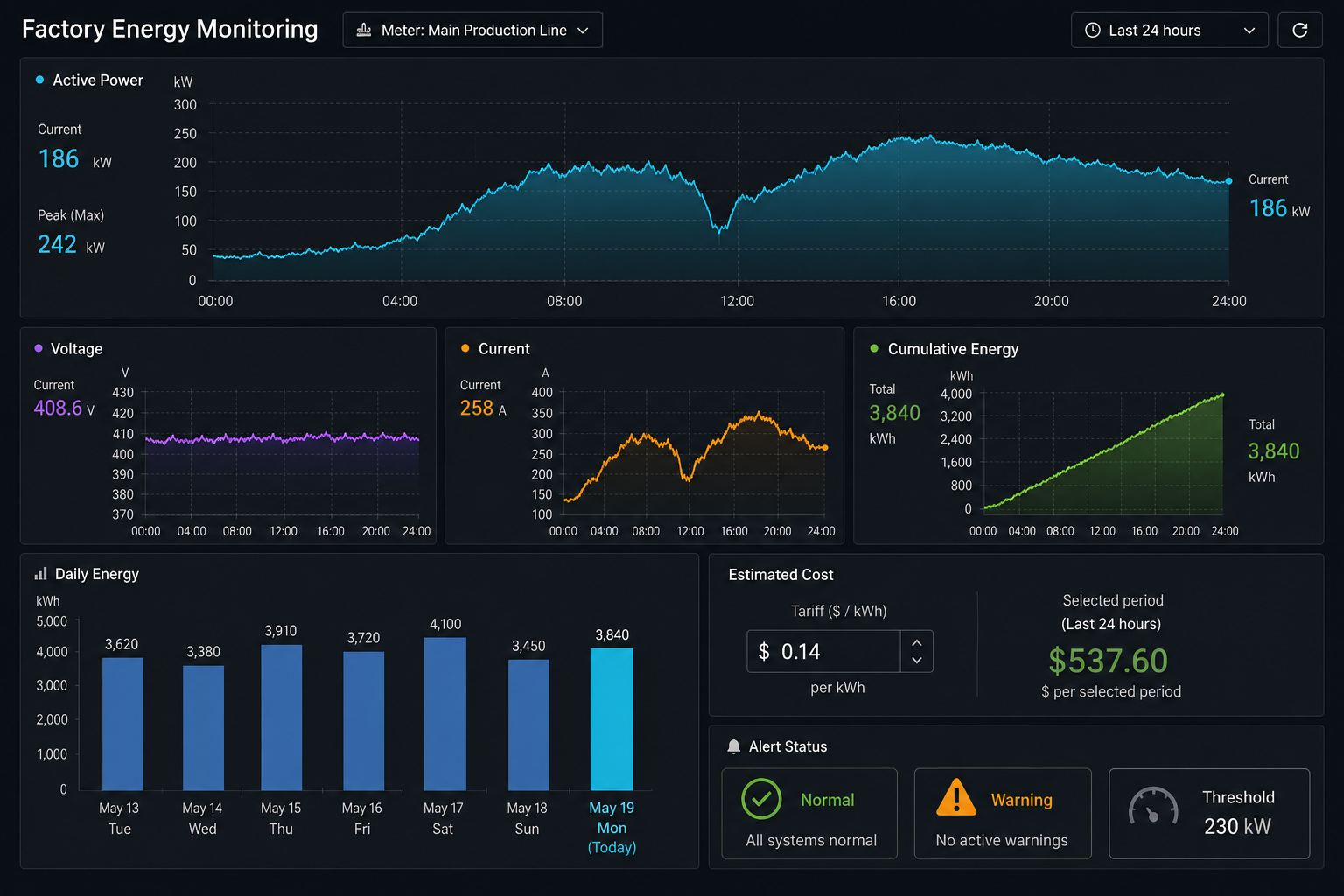Click the Current orange legend dot
Image resolution: width=1344 pixels, height=896 pixels.
click(x=465, y=348)
